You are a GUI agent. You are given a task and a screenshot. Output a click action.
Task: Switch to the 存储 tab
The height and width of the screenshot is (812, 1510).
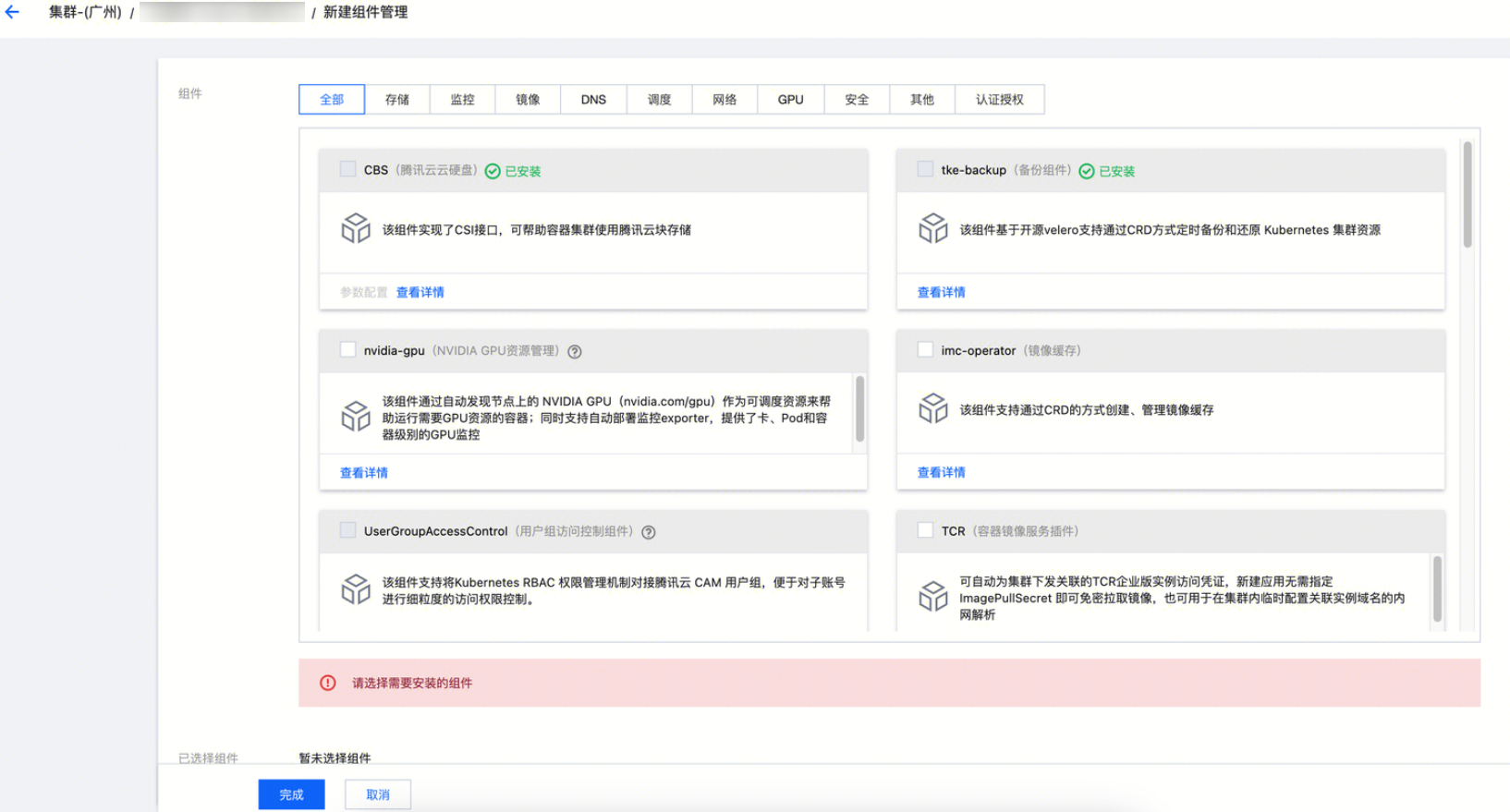coord(397,100)
